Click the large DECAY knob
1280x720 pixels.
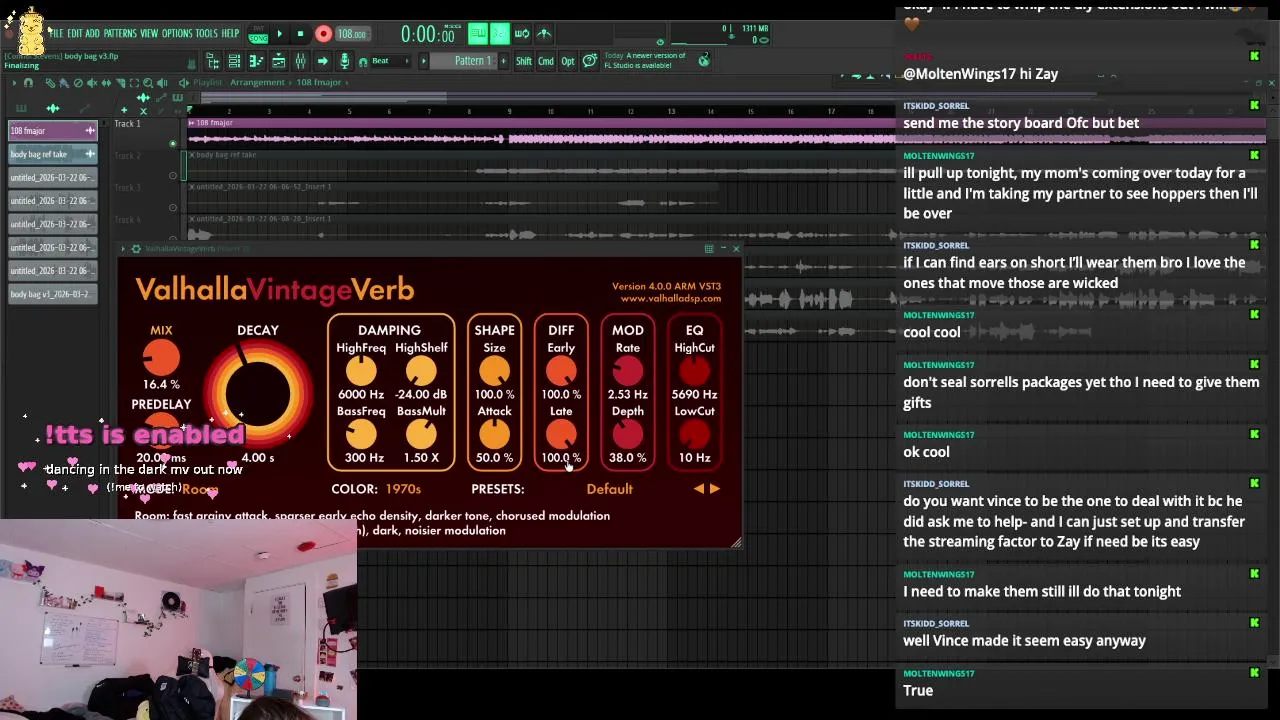pos(258,395)
